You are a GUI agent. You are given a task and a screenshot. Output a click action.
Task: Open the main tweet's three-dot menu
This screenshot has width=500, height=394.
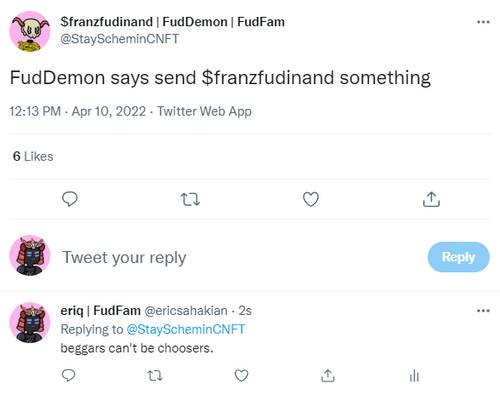tap(483, 22)
